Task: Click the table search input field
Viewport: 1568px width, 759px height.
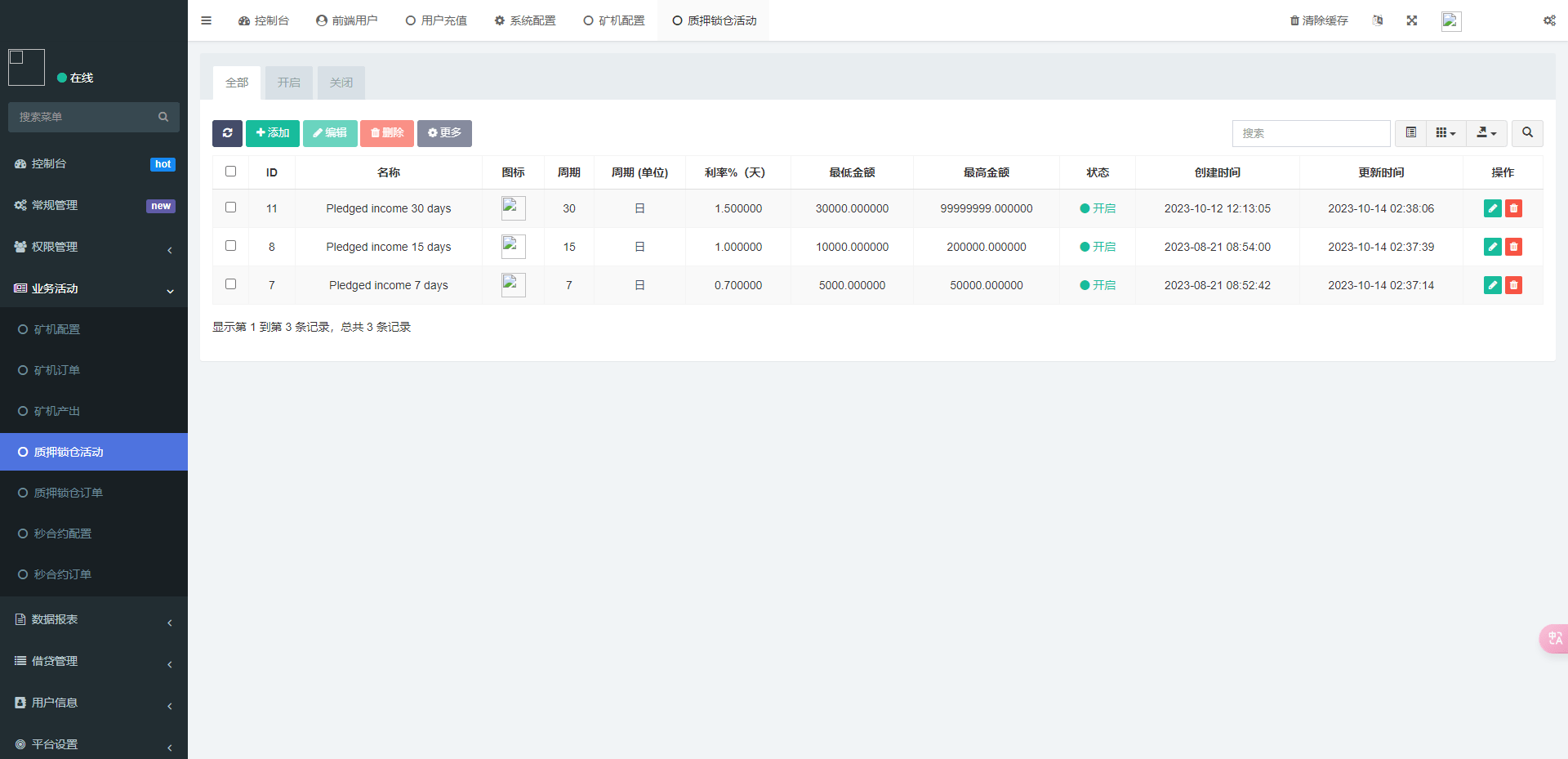Action: coord(1311,133)
